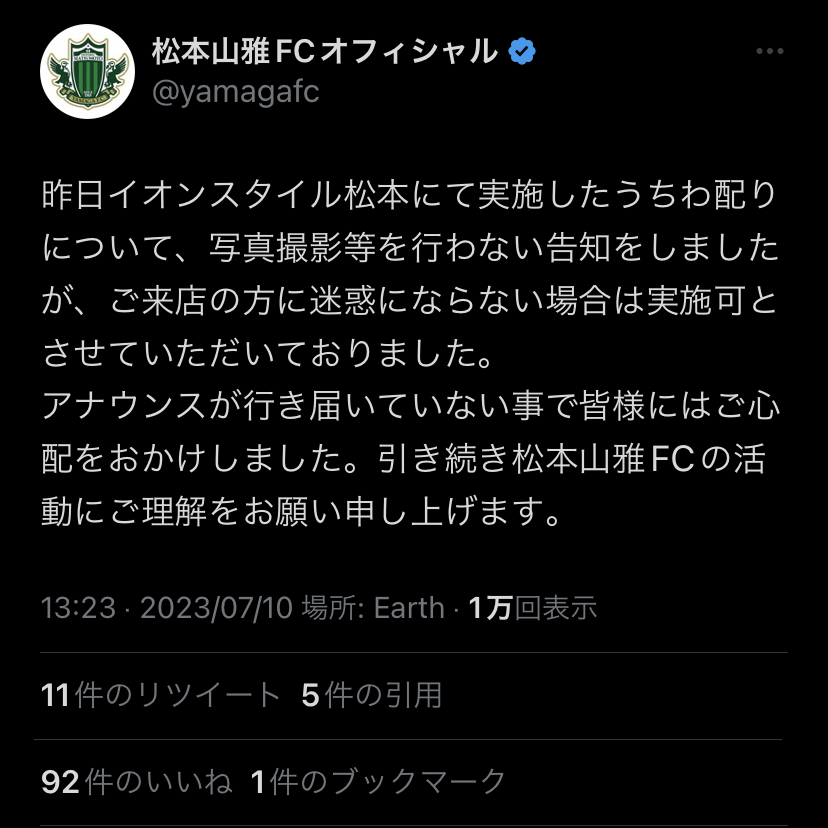The height and width of the screenshot is (828, 828).
Task: Select the paragraph starting with アナウンスが行き届いて
Action: 410,458
